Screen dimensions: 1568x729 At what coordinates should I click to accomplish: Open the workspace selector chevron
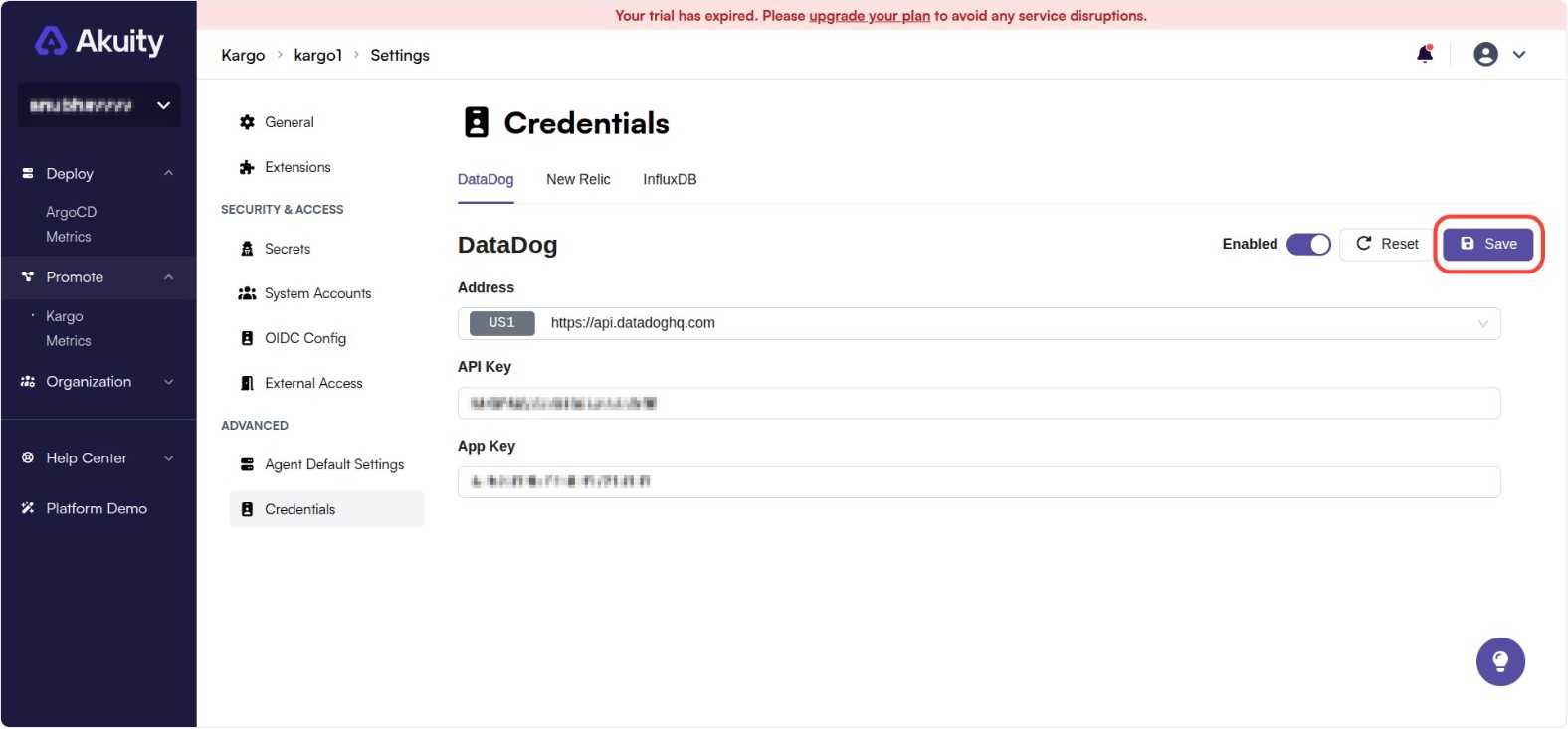[162, 104]
